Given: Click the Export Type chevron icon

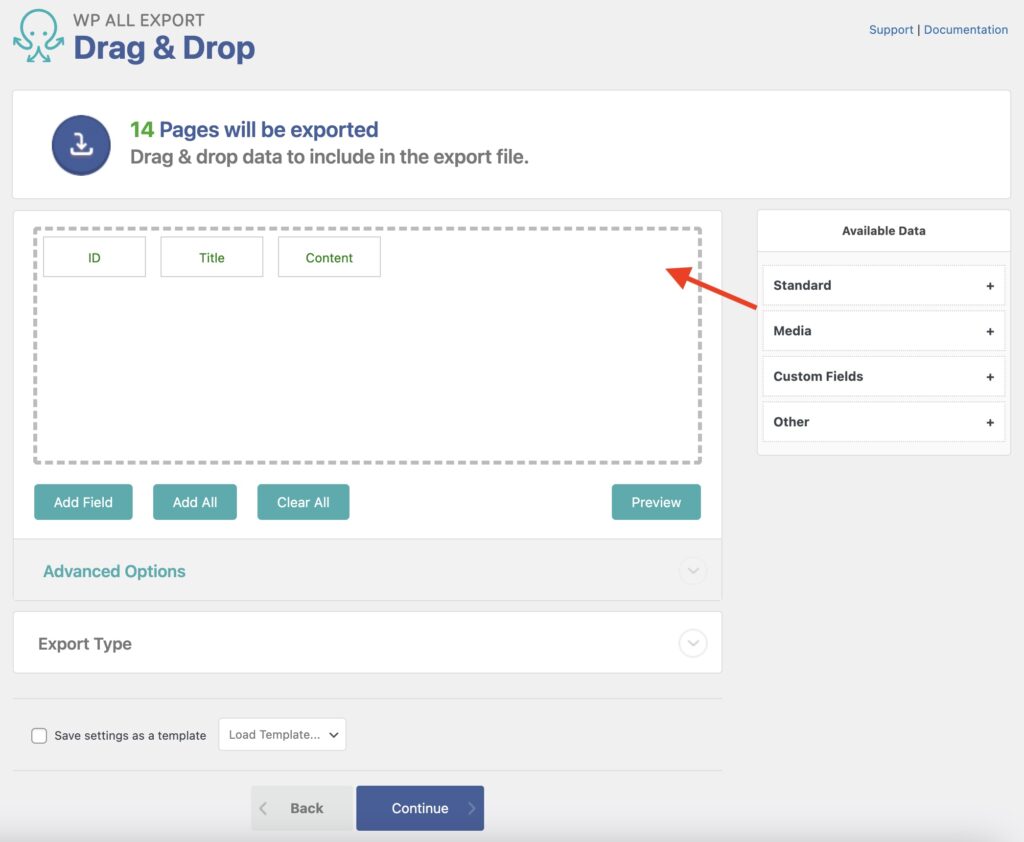Looking at the screenshot, I should coord(693,644).
